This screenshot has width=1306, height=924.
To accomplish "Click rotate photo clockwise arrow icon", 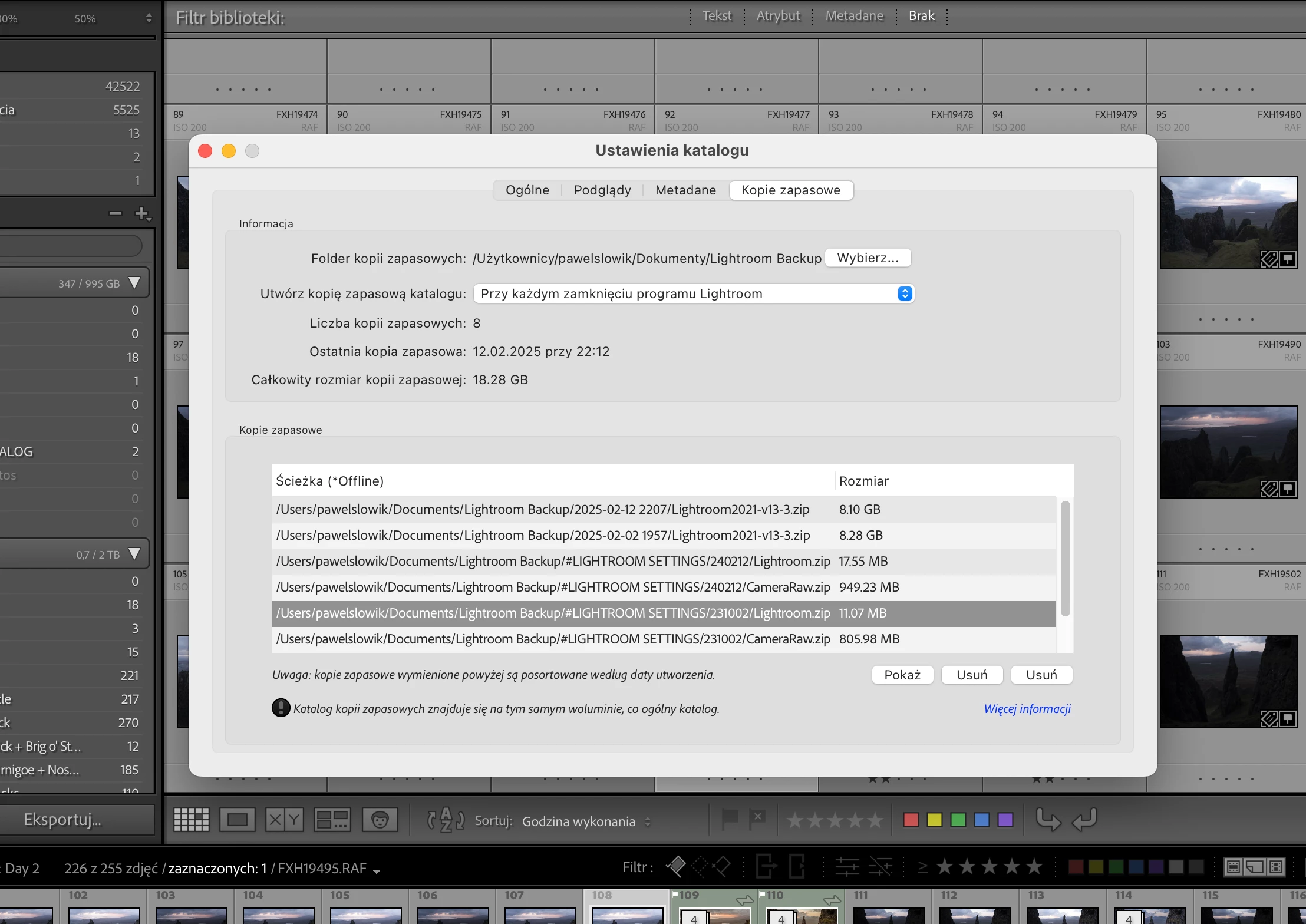I will 1084,820.
